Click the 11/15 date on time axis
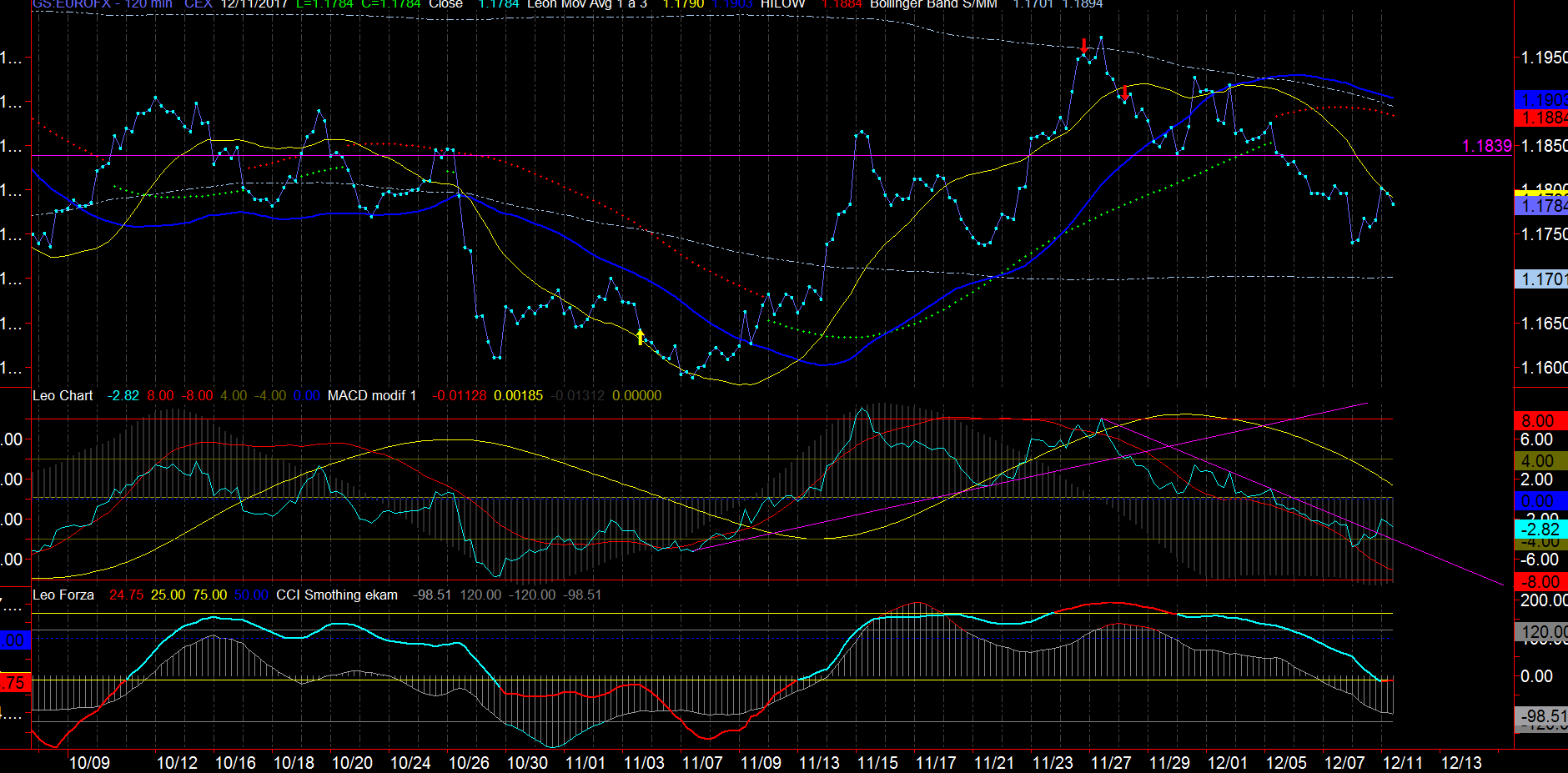This screenshot has width=1568, height=773. pos(877,762)
